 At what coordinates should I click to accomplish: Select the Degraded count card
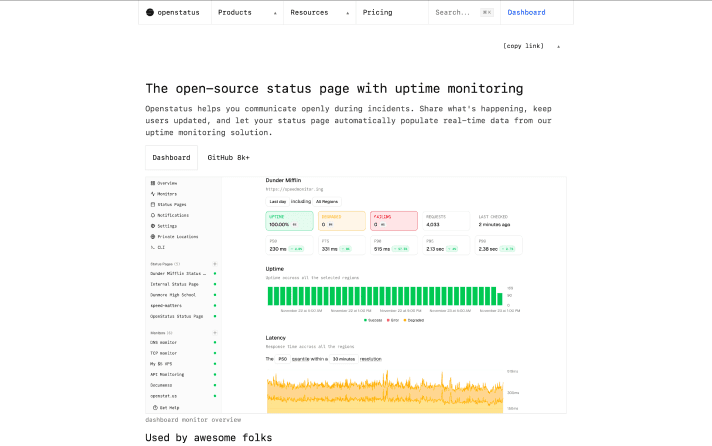point(341,221)
